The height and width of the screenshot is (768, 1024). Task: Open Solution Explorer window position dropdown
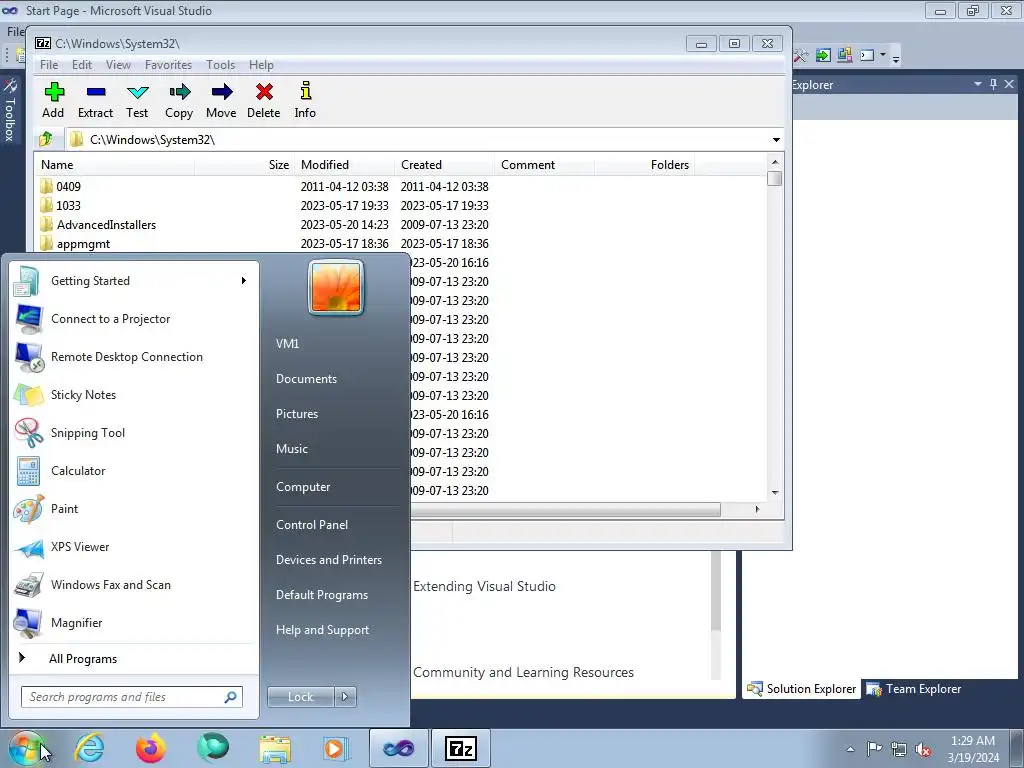pos(978,84)
